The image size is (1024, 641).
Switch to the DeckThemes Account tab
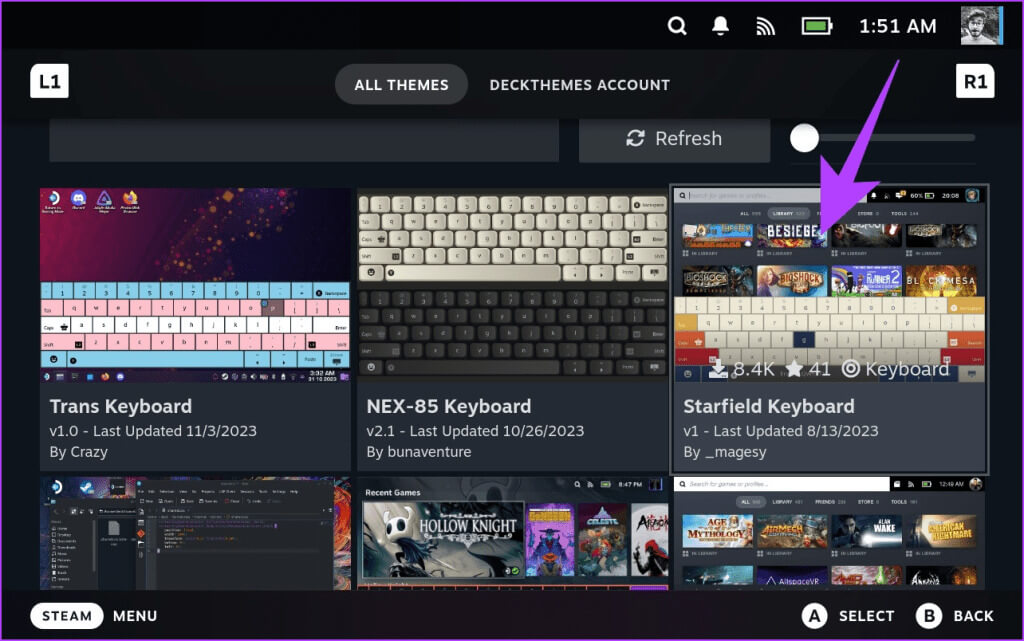click(x=579, y=85)
